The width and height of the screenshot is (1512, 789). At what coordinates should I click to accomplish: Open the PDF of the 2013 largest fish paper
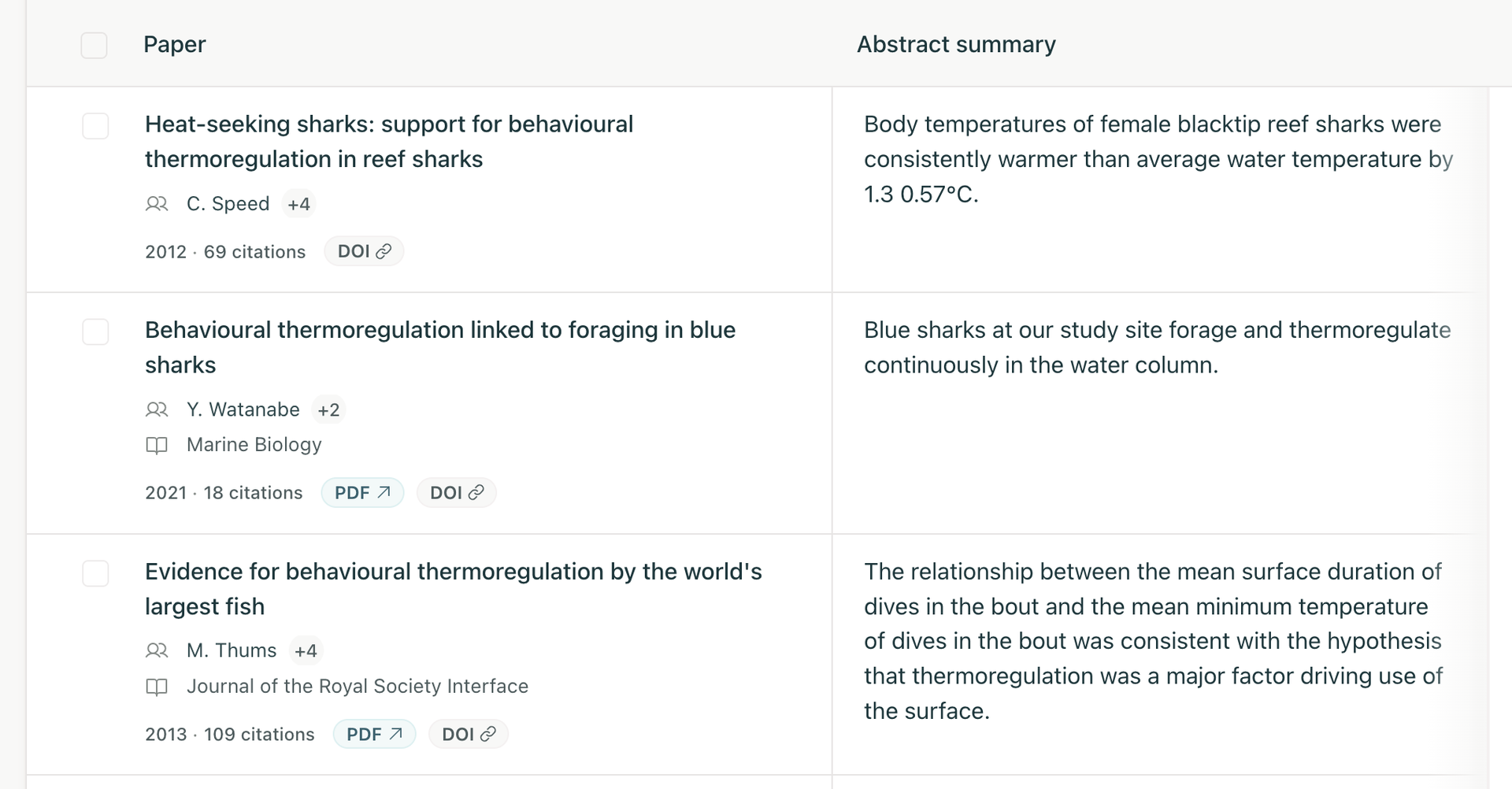[x=374, y=734]
